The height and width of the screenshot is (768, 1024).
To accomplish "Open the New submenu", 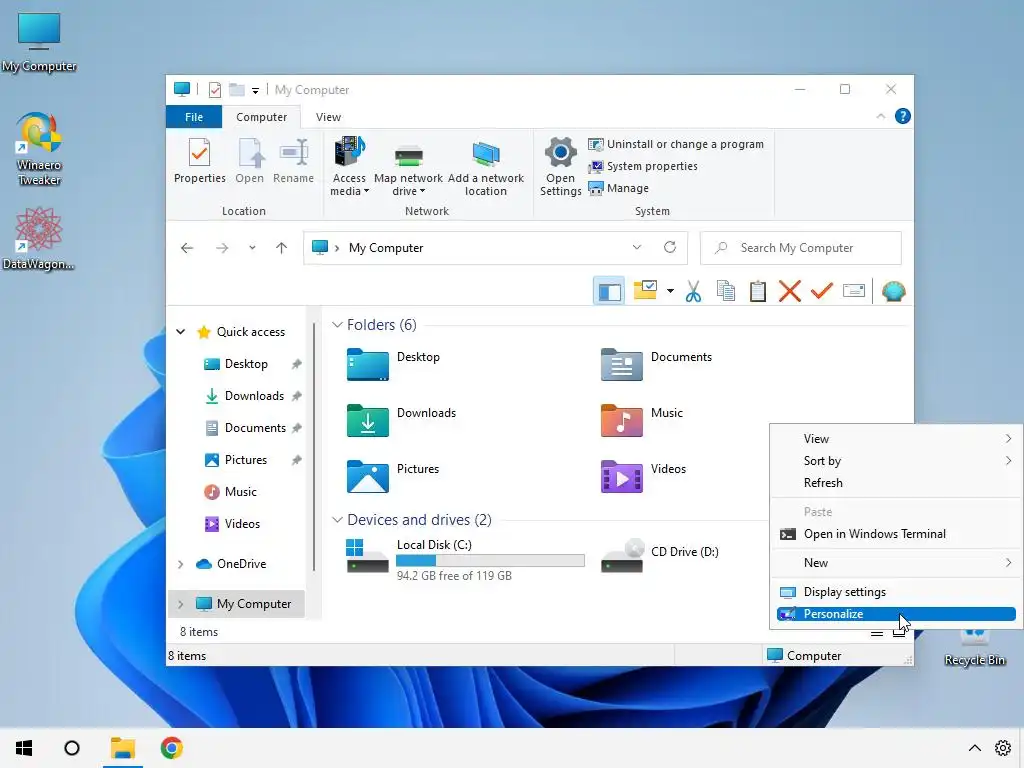I will click(x=896, y=563).
